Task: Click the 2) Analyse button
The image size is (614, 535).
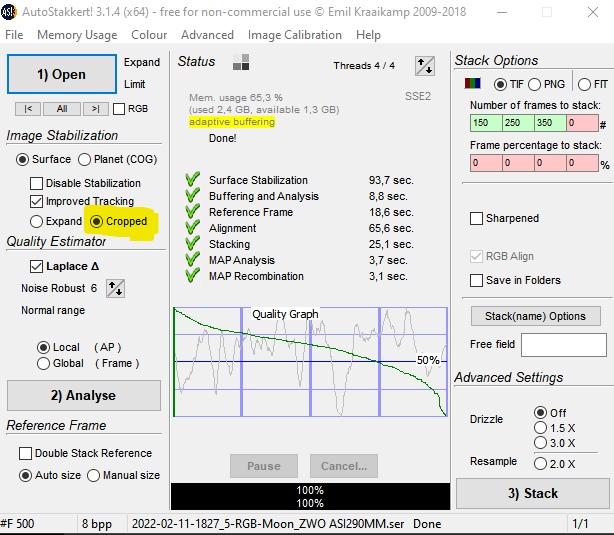Action: 83,395
